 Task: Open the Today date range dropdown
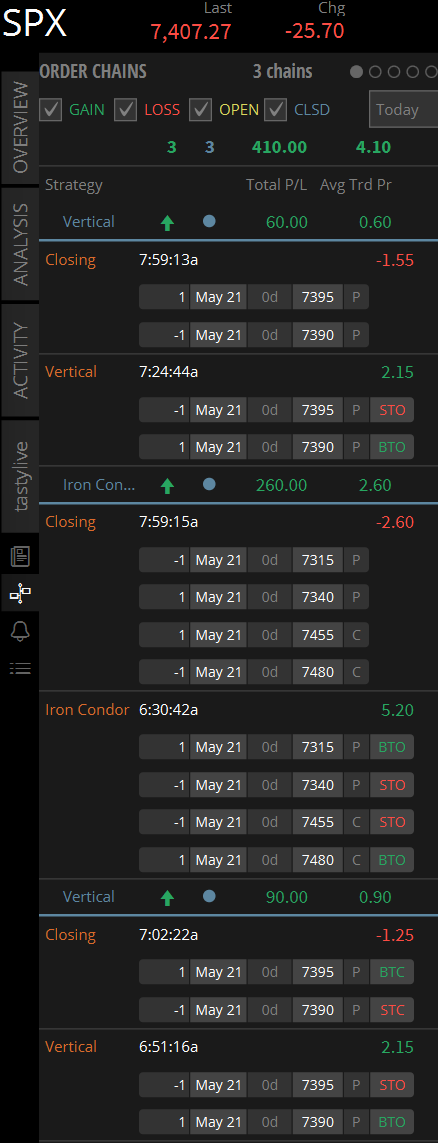(x=404, y=109)
